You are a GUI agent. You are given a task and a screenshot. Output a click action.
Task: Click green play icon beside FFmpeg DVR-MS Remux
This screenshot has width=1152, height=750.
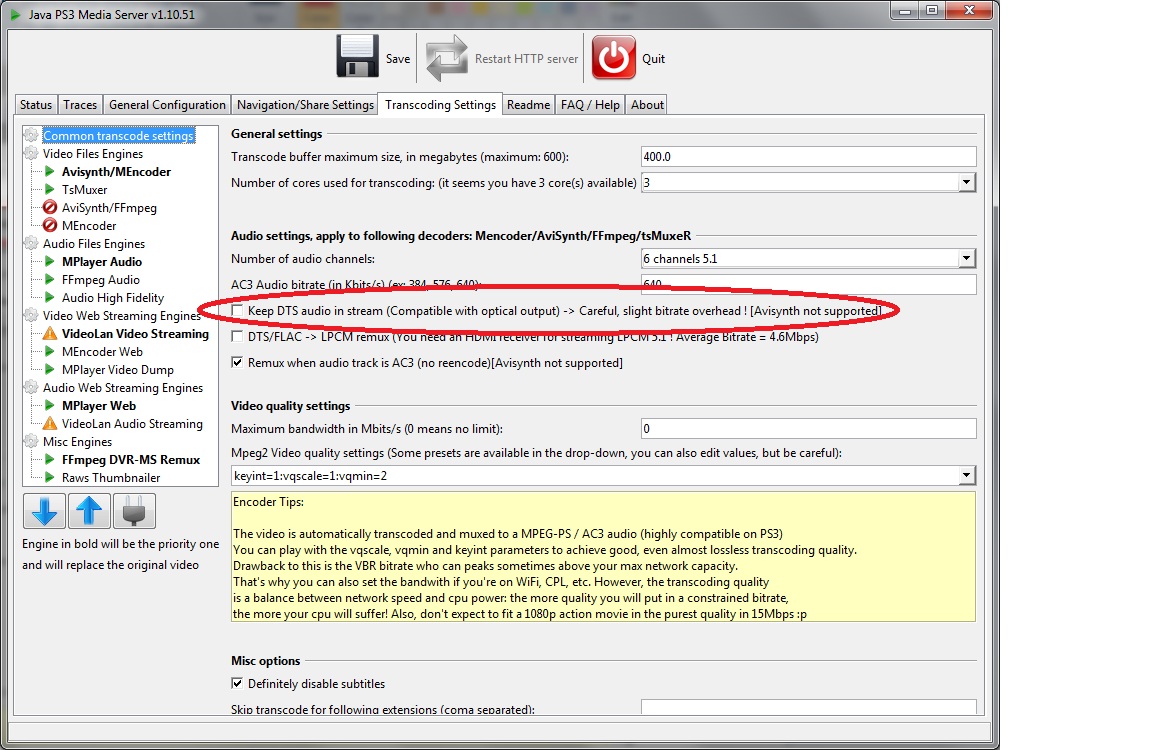(50, 459)
